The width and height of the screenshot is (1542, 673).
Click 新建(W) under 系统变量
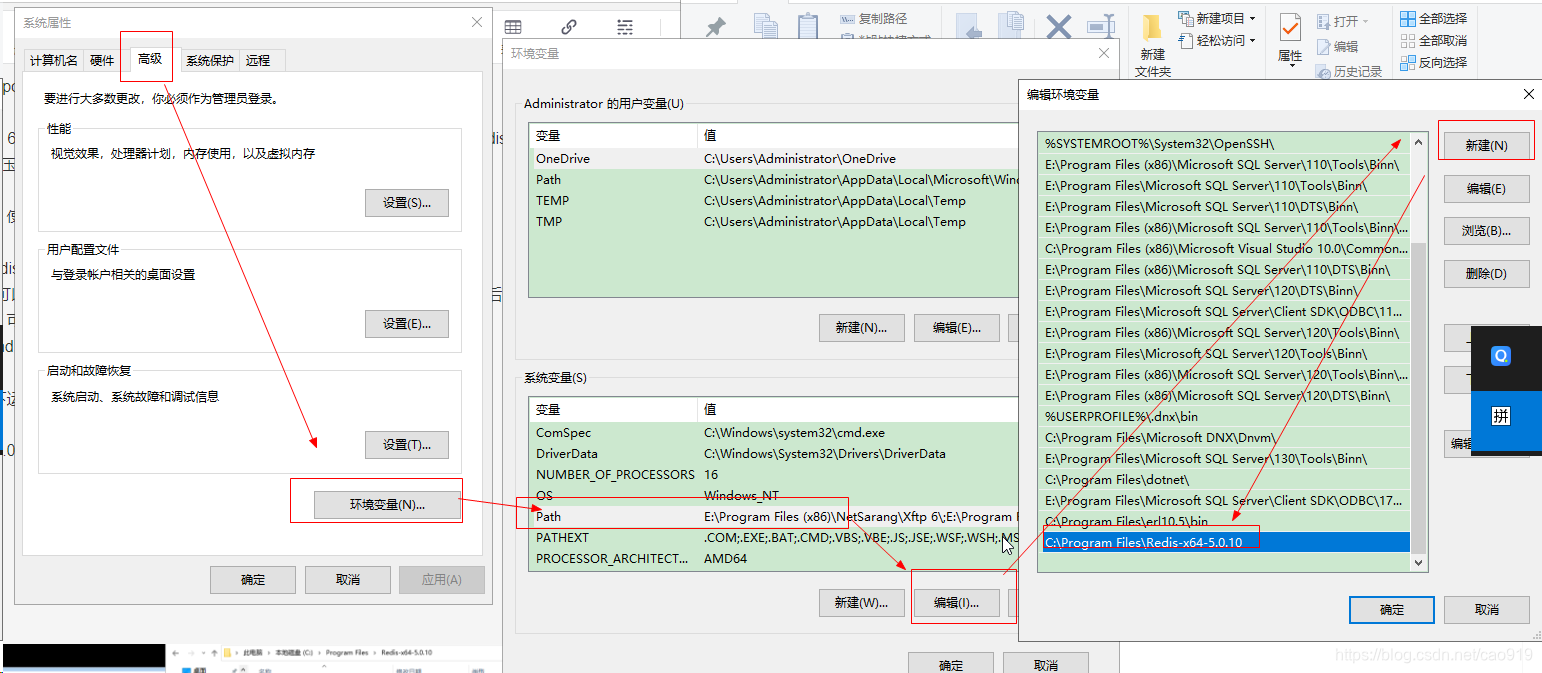coord(862,603)
